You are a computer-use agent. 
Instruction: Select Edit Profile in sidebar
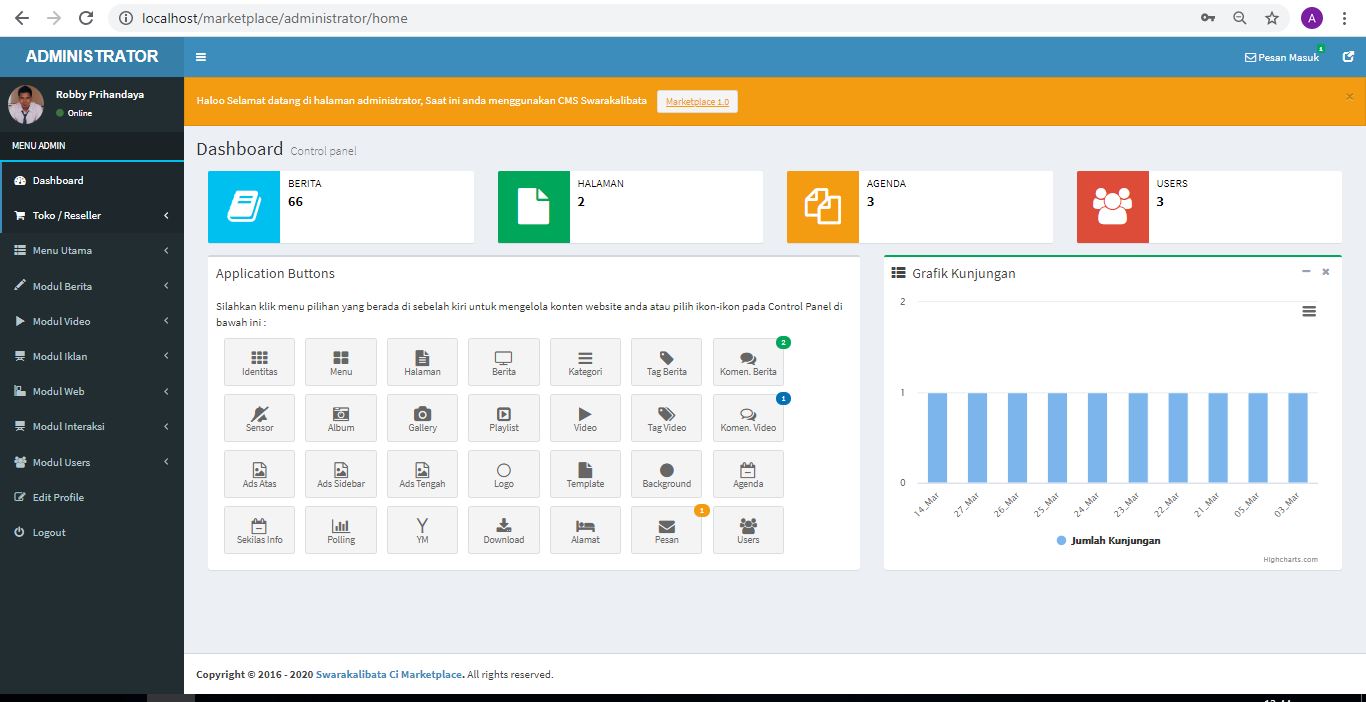pos(58,497)
